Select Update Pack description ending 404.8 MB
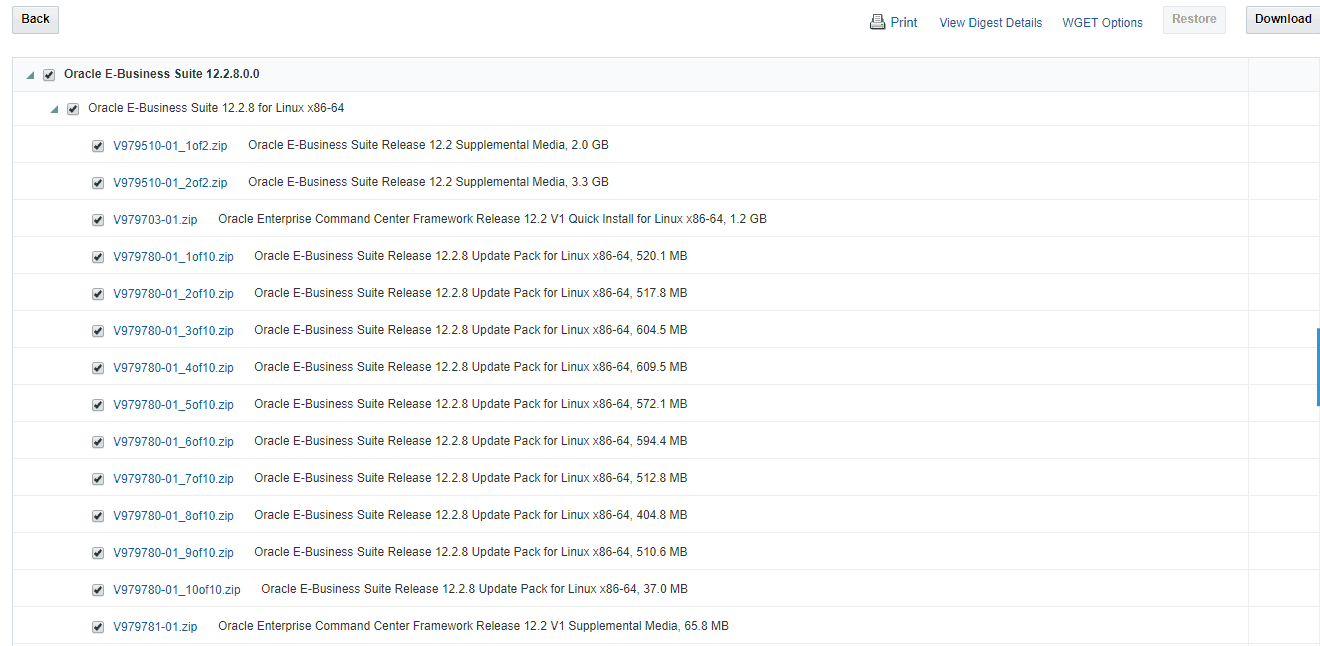Viewport: 1320px width, 646px height. coord(471,515)
